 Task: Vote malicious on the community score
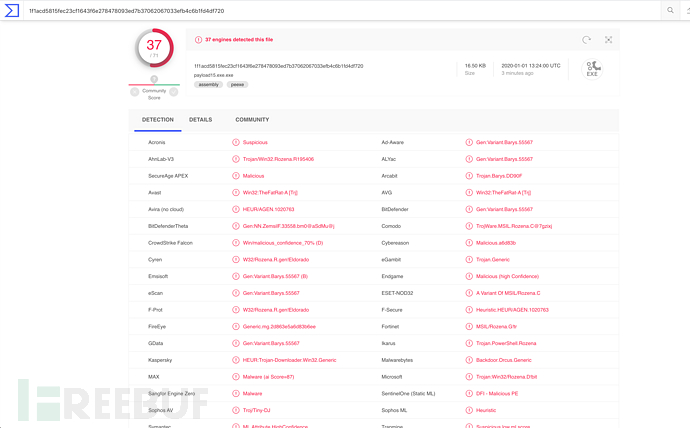coord(135,92)
